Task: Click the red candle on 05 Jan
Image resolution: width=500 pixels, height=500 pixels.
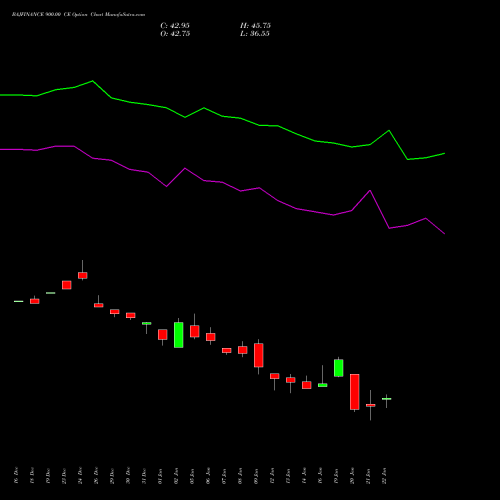Action: [x=195, y=331]
